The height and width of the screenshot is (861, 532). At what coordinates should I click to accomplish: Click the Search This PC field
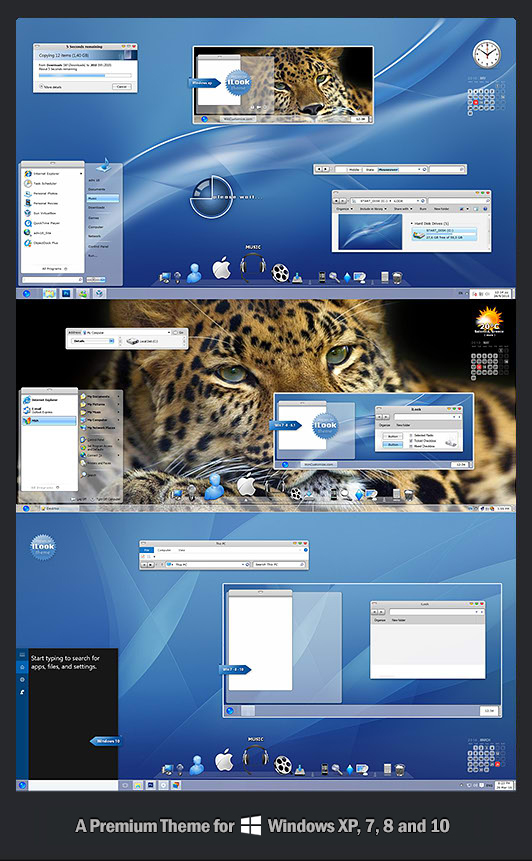[279, 564]
